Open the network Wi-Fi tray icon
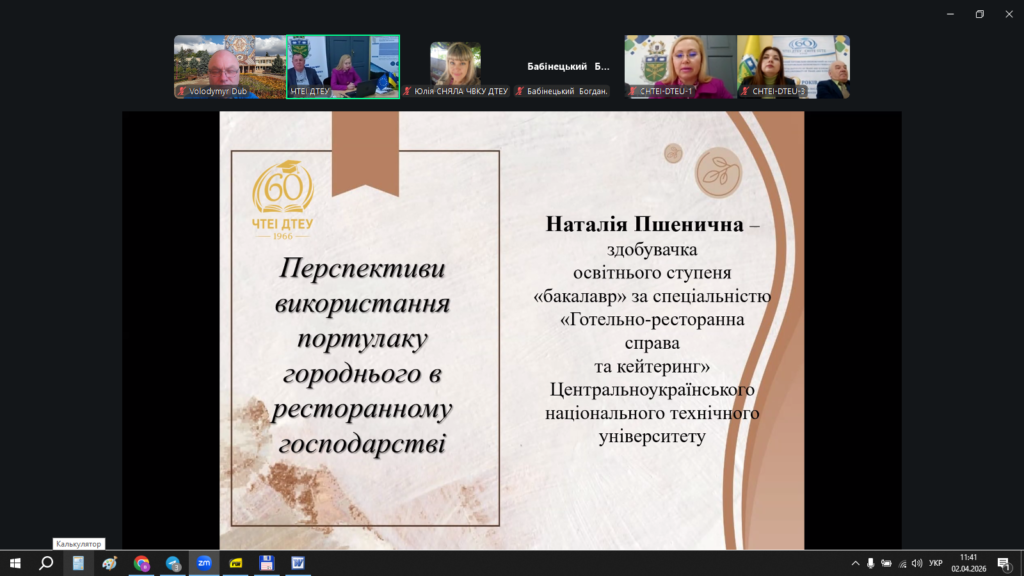The image size is (1024, 576). [902, 563]
